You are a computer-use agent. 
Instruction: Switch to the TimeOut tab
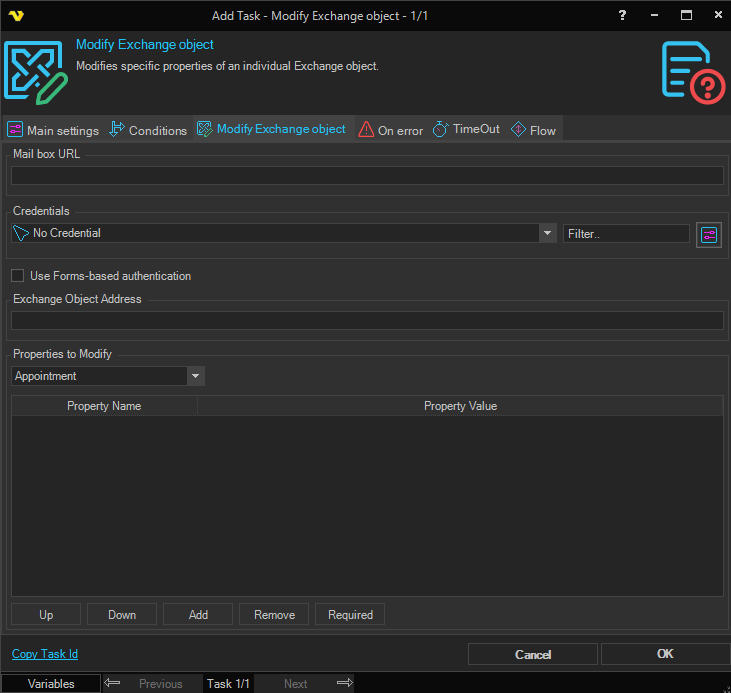tap(466, 130)
